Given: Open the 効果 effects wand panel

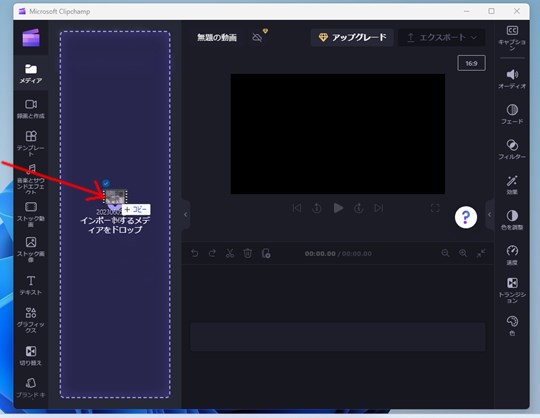Looking at the screenshot, I should click(x=512, y=185).
